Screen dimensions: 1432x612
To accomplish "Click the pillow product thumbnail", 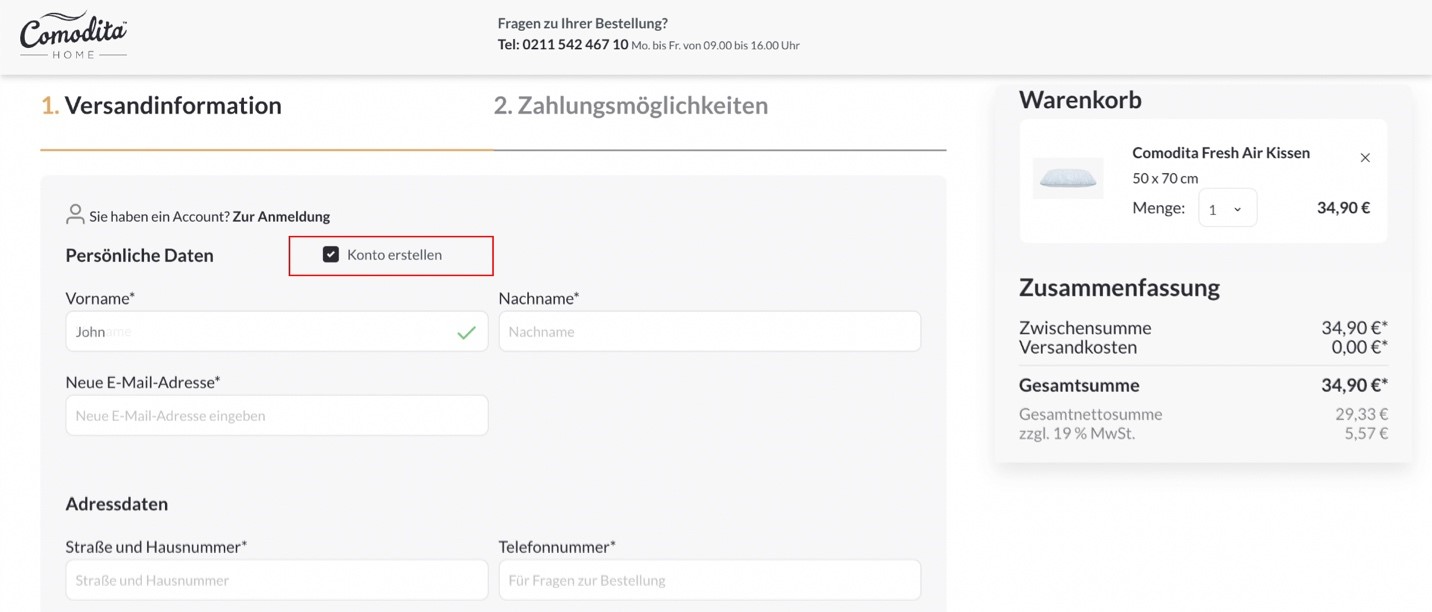I will point(1068,179).
